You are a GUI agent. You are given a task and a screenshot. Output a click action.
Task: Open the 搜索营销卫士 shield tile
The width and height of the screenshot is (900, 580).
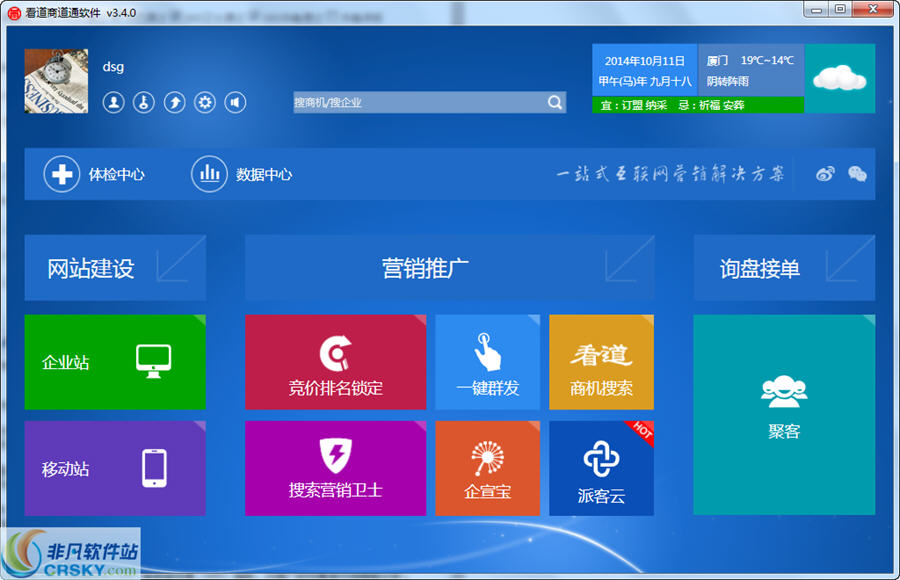pos(336,468)
